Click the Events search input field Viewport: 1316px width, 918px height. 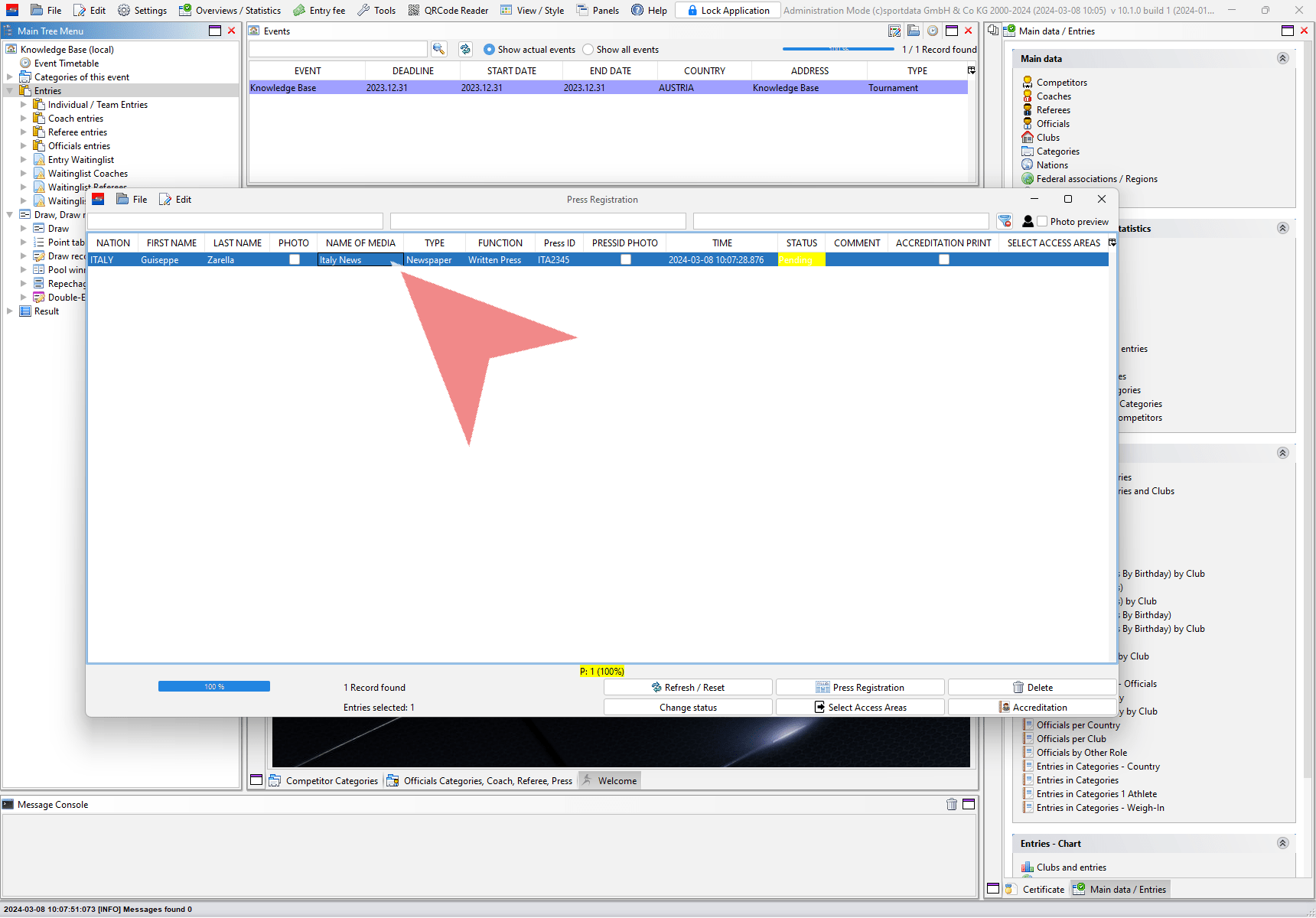coord(338,50)
